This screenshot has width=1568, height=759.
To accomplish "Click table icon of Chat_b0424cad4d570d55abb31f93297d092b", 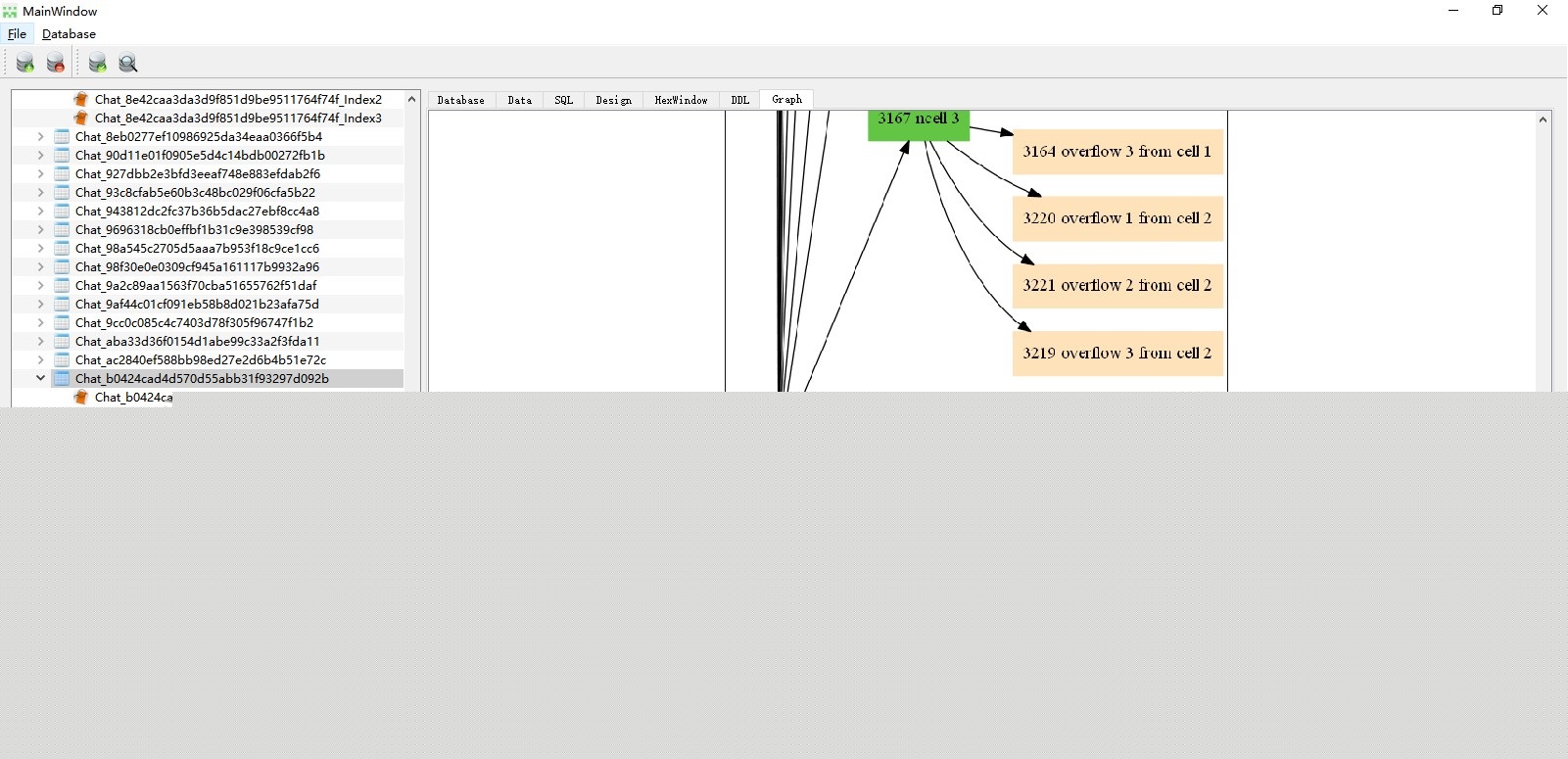I will click(x=62, y=378).
